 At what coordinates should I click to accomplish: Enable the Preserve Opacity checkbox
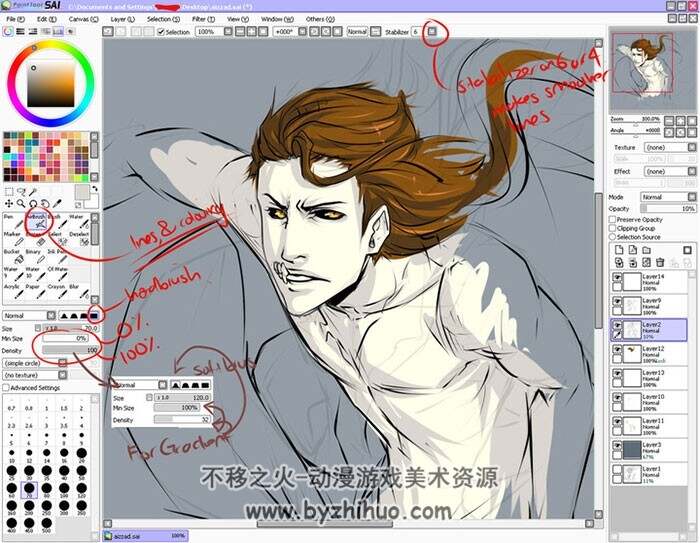point(612,219)
